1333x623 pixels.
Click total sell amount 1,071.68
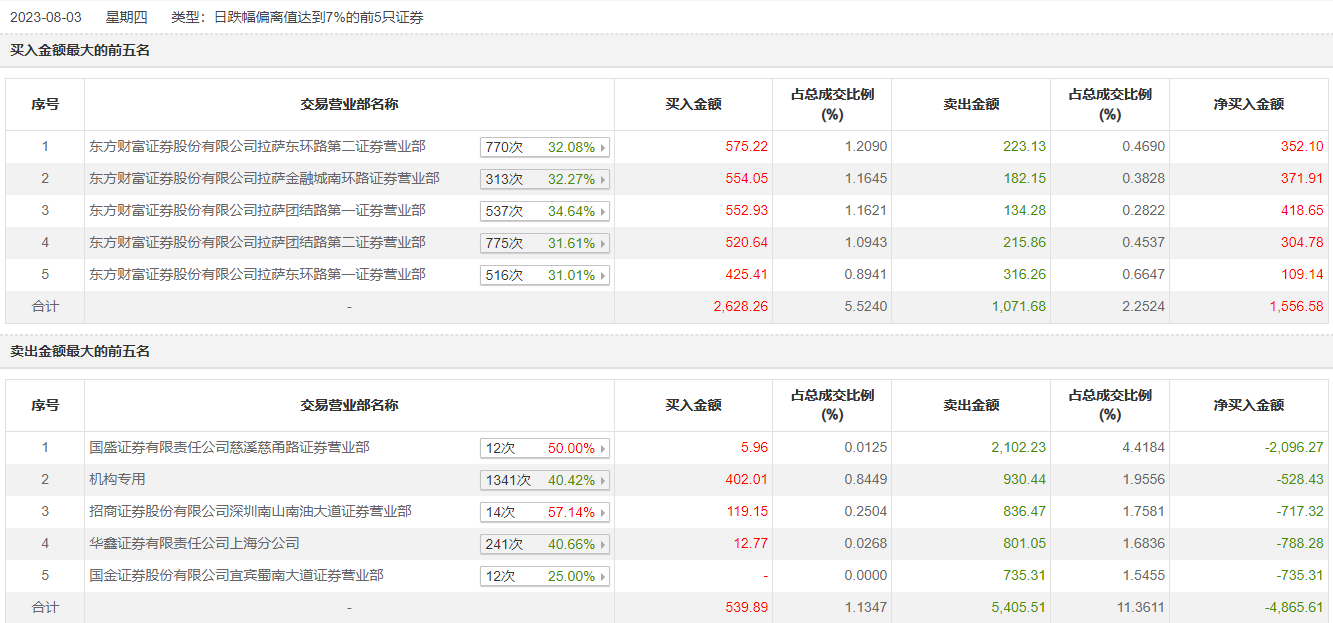[x=1018, y=306]
